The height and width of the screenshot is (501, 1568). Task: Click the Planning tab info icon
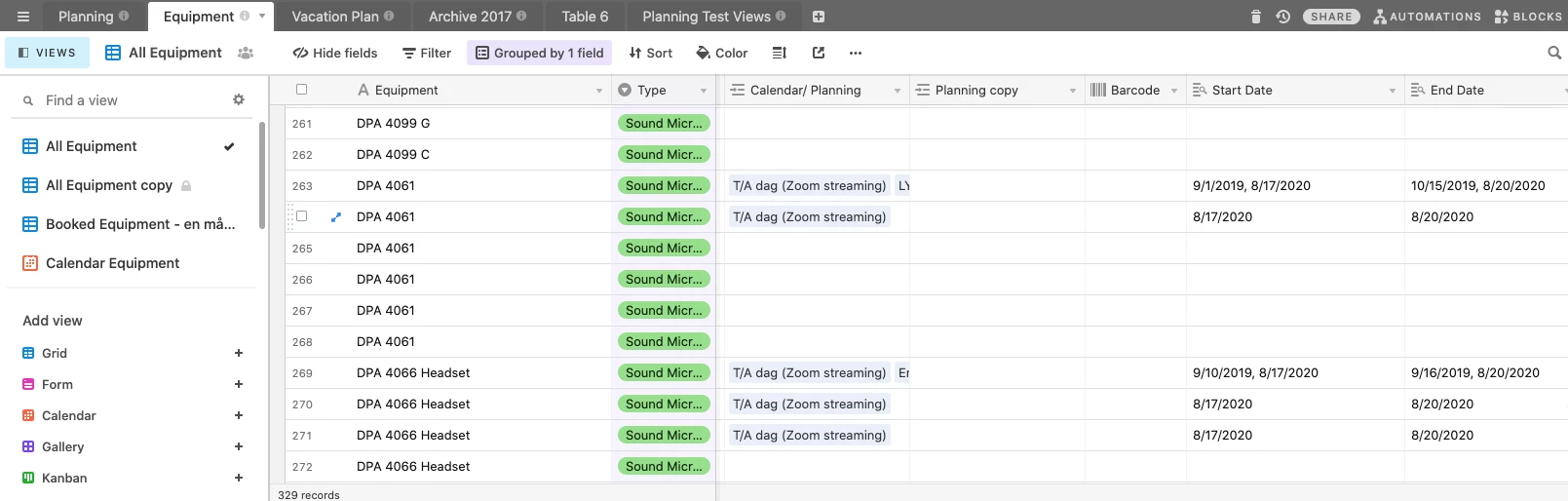coord(124,16)
